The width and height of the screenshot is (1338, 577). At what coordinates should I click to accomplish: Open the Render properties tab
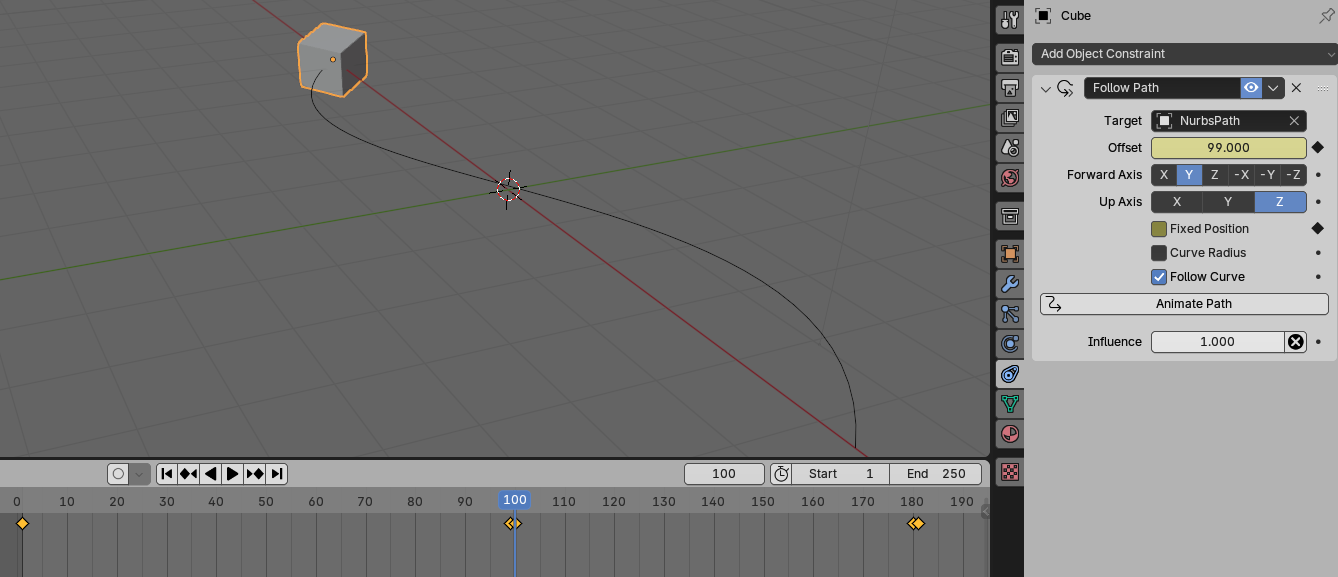tap(1010, 60)
